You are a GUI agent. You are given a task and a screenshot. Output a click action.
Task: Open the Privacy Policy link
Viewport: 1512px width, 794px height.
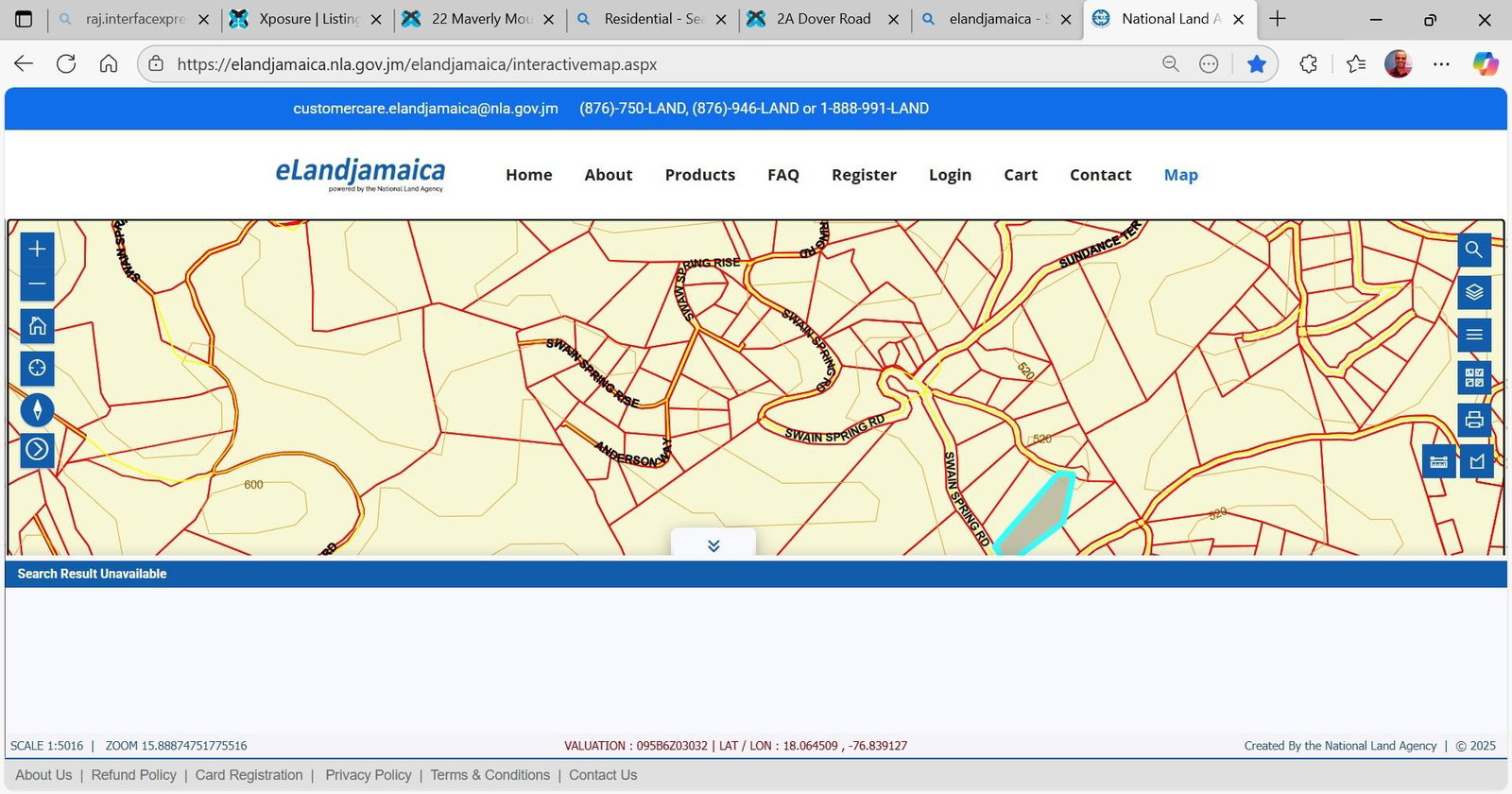pyautogui.click(x=368, y=775)
